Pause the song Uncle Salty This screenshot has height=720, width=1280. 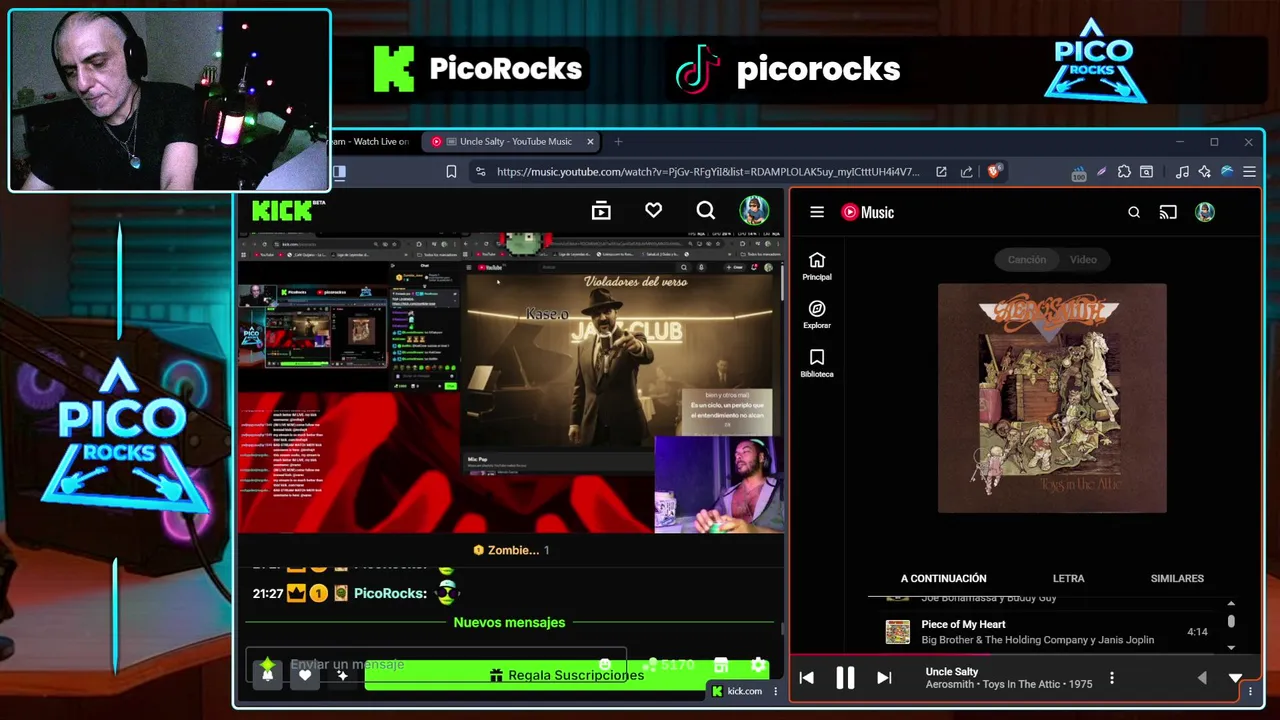(845, 678)
